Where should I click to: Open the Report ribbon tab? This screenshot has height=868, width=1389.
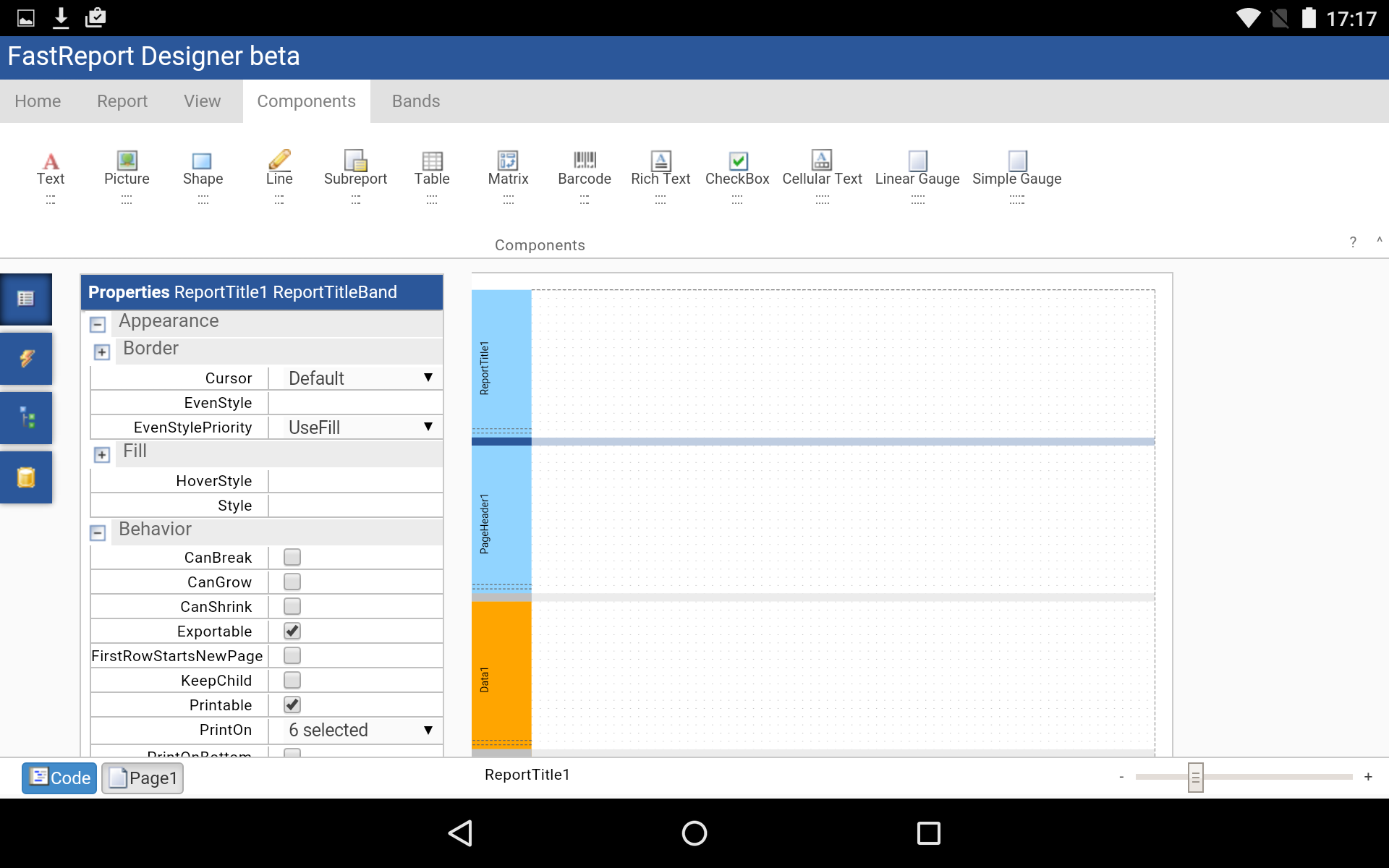click(122, 101)
